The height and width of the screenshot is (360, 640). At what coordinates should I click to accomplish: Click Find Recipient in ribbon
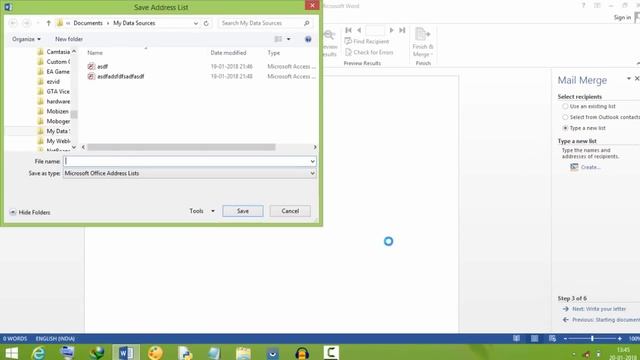[x=367, y=41]
